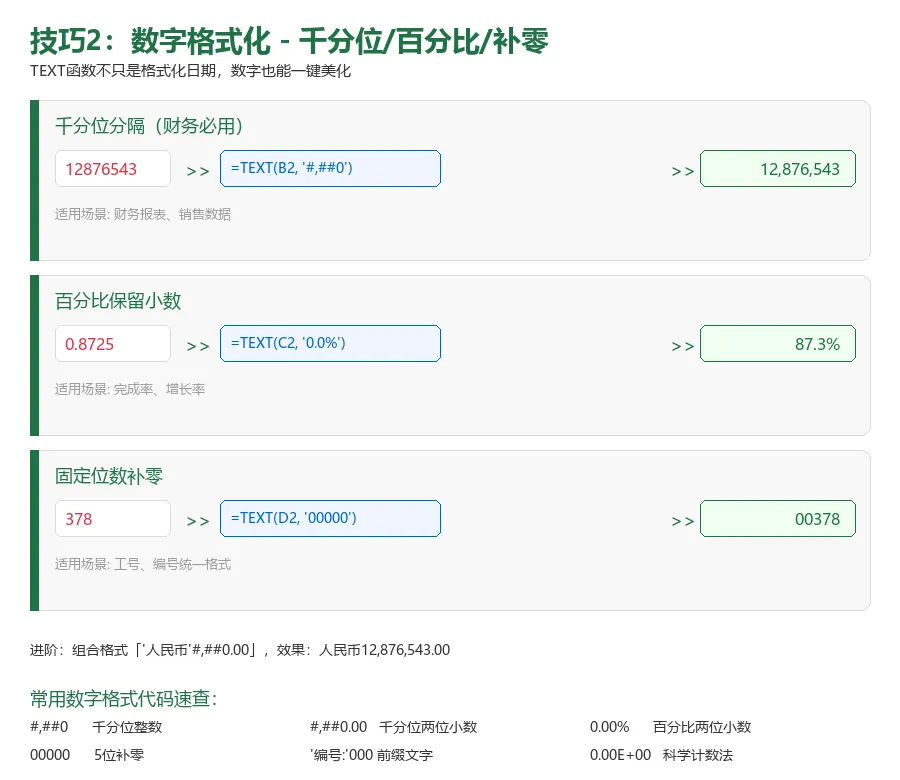Click the format code '编号:'000 前缀文字
The width and height of the screenshot is (900, 780).
pos(371,755)
